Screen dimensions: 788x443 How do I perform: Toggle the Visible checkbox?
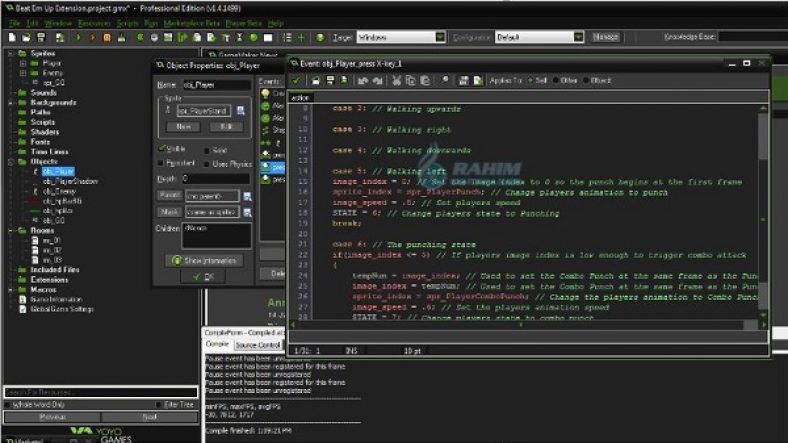click(163, 148)
